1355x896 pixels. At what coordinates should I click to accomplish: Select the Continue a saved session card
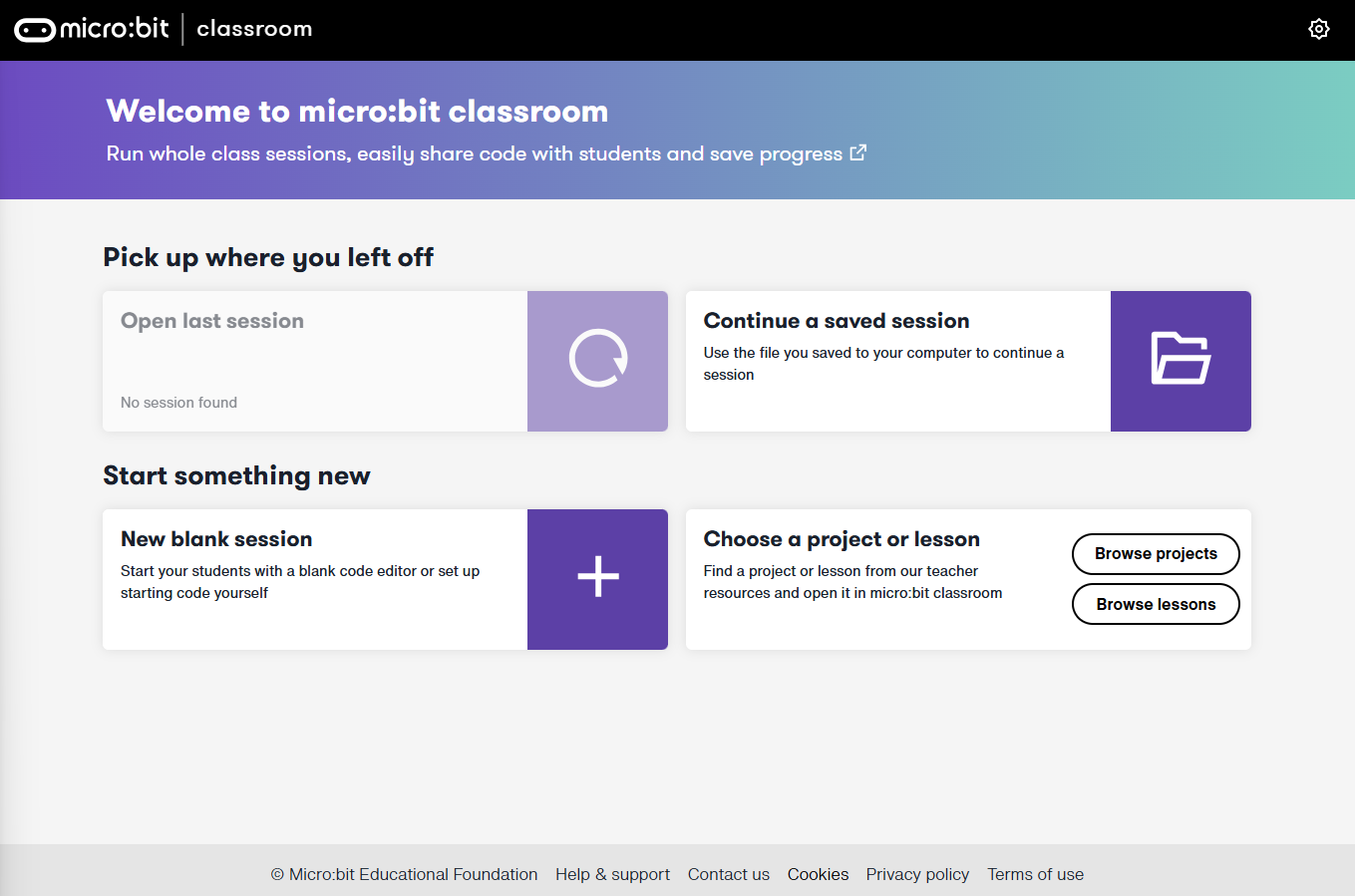click(897, 361)
